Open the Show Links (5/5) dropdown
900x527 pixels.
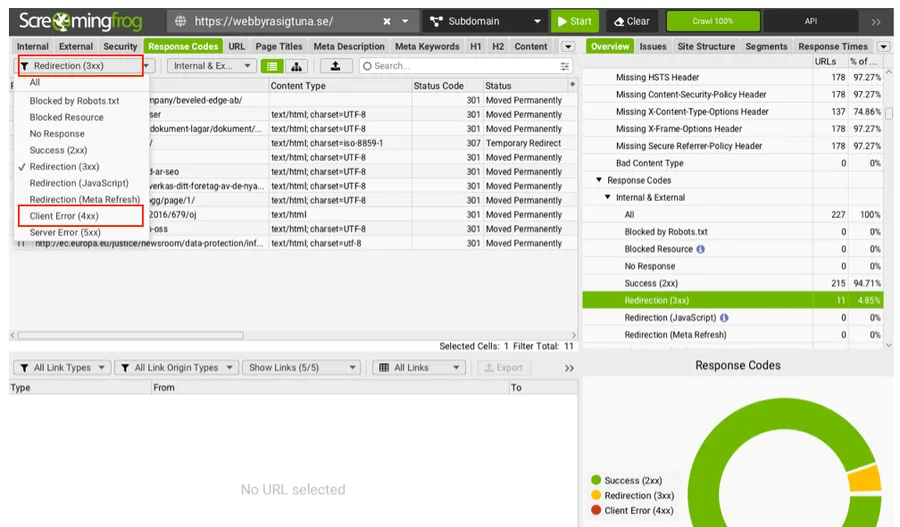302,367
